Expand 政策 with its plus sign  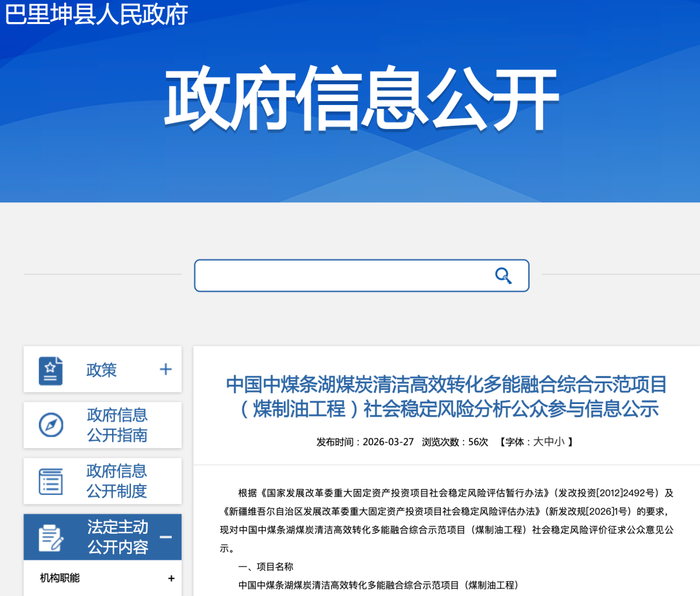coord(166,369)
